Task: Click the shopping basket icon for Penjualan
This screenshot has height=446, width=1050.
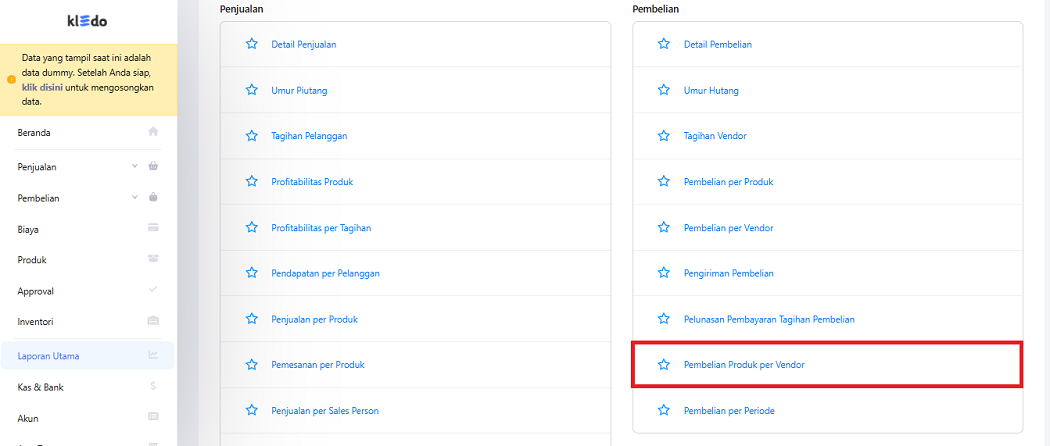Action: (x=153, y=166)
